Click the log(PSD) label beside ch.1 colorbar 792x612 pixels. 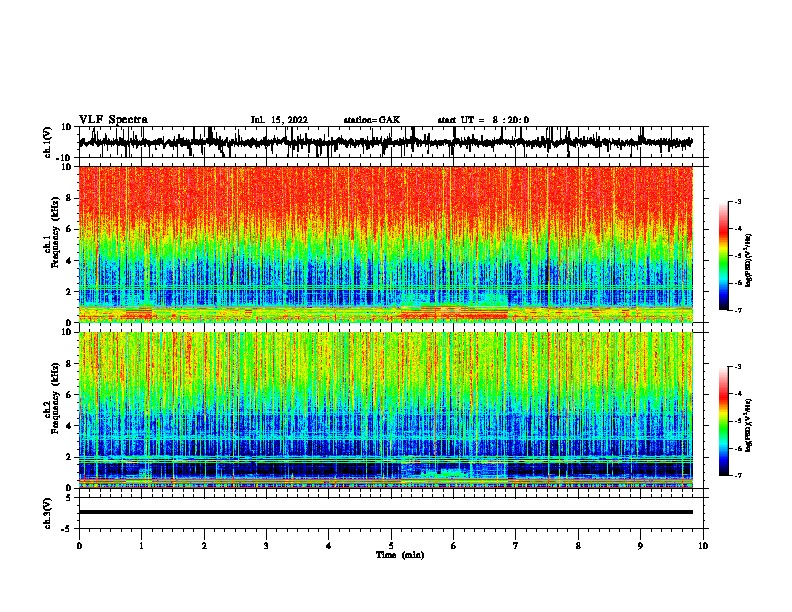coord(748,261)
